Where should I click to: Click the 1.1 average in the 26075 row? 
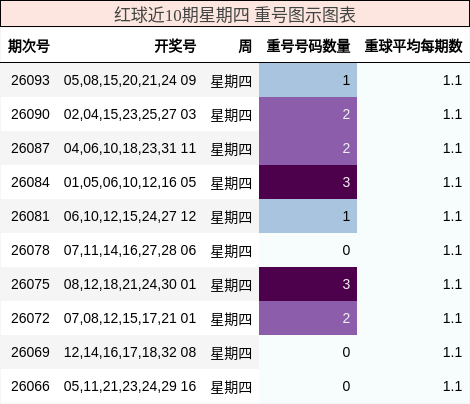tap(452, 284)
